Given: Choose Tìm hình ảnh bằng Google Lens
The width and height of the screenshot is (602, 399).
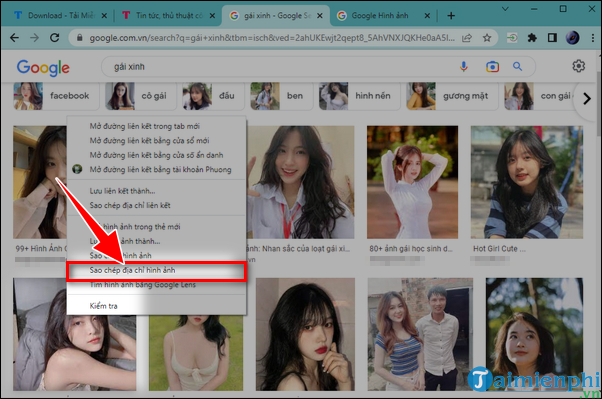Looking at the screenshot, I should [x=156, y=285].
